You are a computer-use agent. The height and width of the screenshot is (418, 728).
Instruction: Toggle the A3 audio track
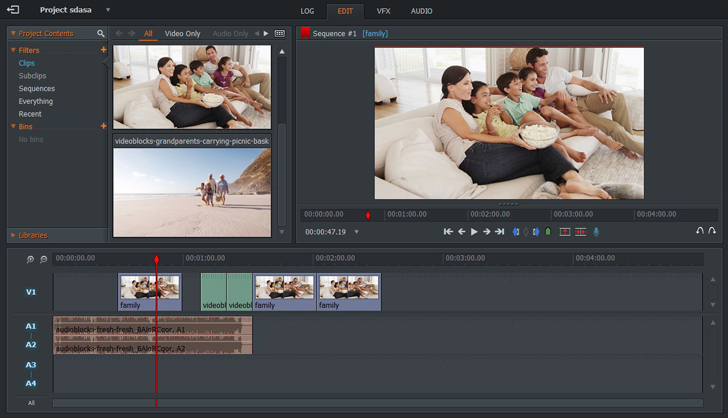30,365
